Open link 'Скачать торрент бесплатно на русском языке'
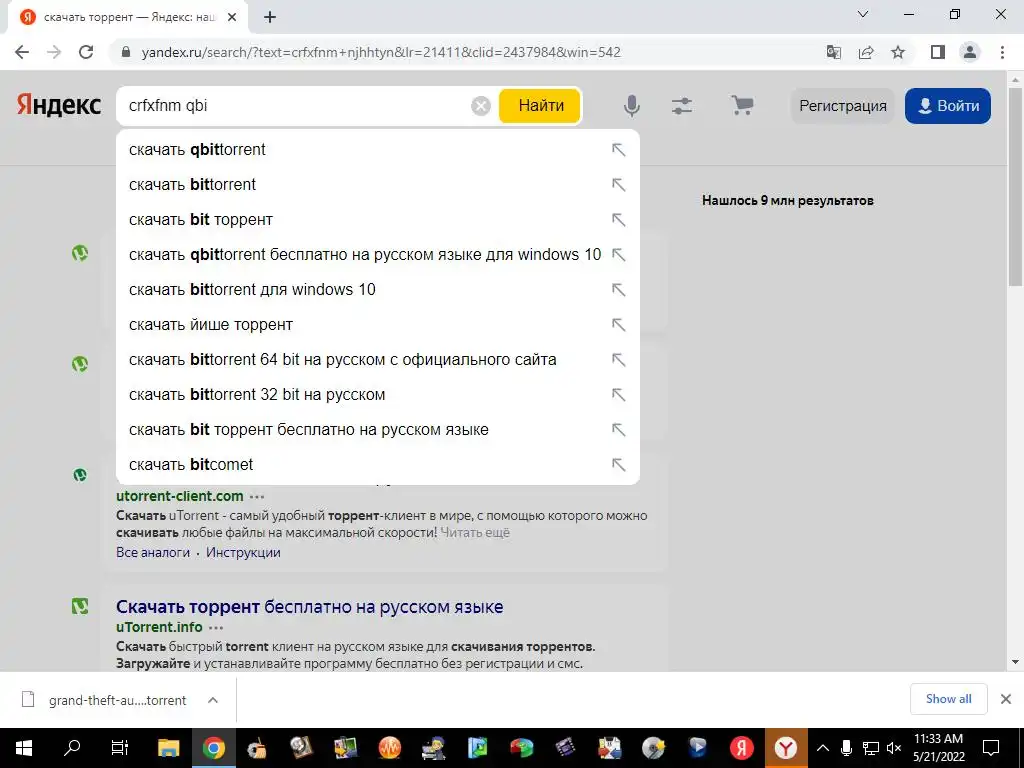Viewport: 1024px width, 768px height. pyautogui.click(x=310, y=607)
